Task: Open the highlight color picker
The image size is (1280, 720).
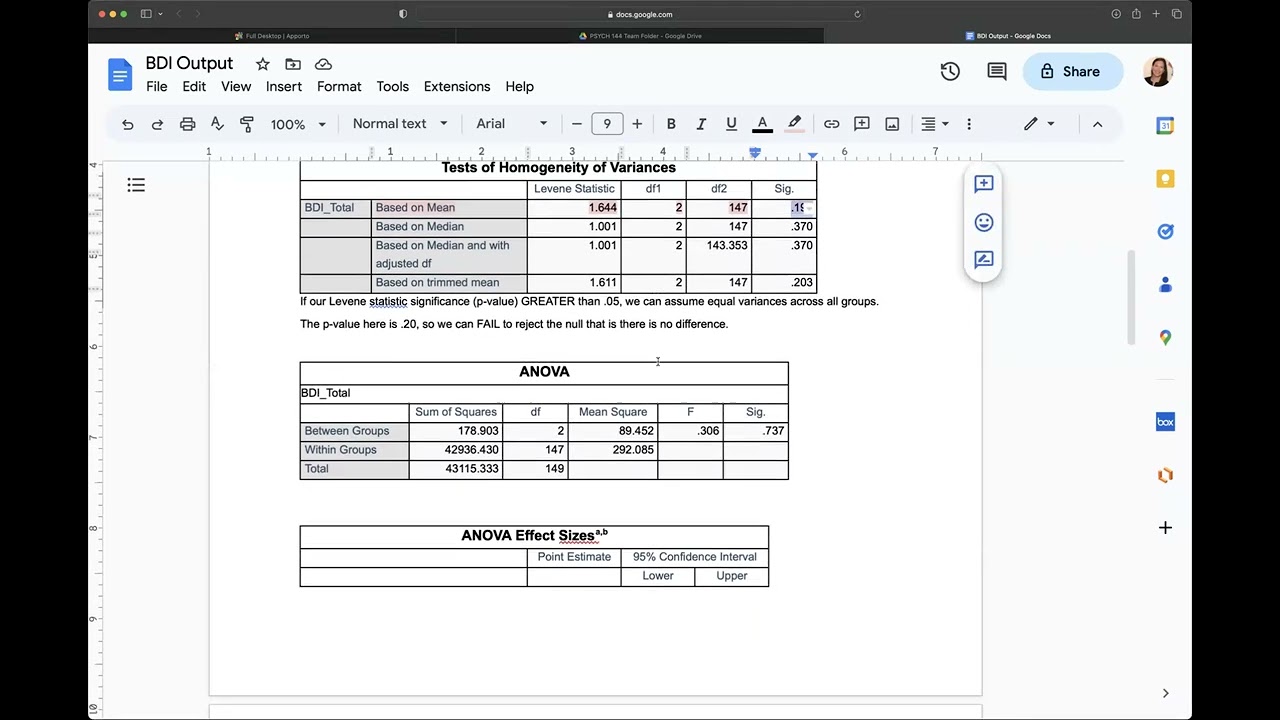Action: (x=794, y=124)
